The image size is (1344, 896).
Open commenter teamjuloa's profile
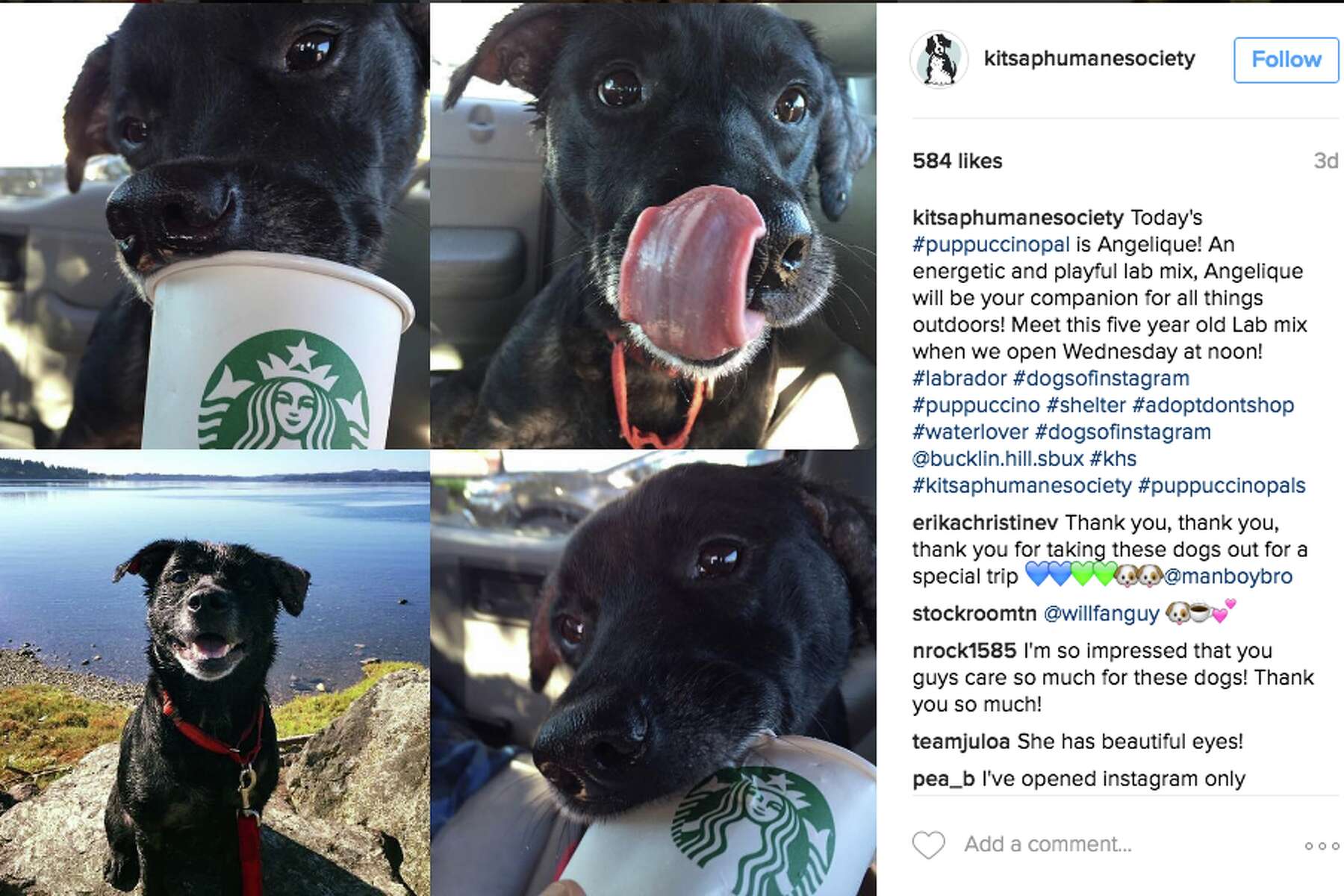click(x=961, y=742)
